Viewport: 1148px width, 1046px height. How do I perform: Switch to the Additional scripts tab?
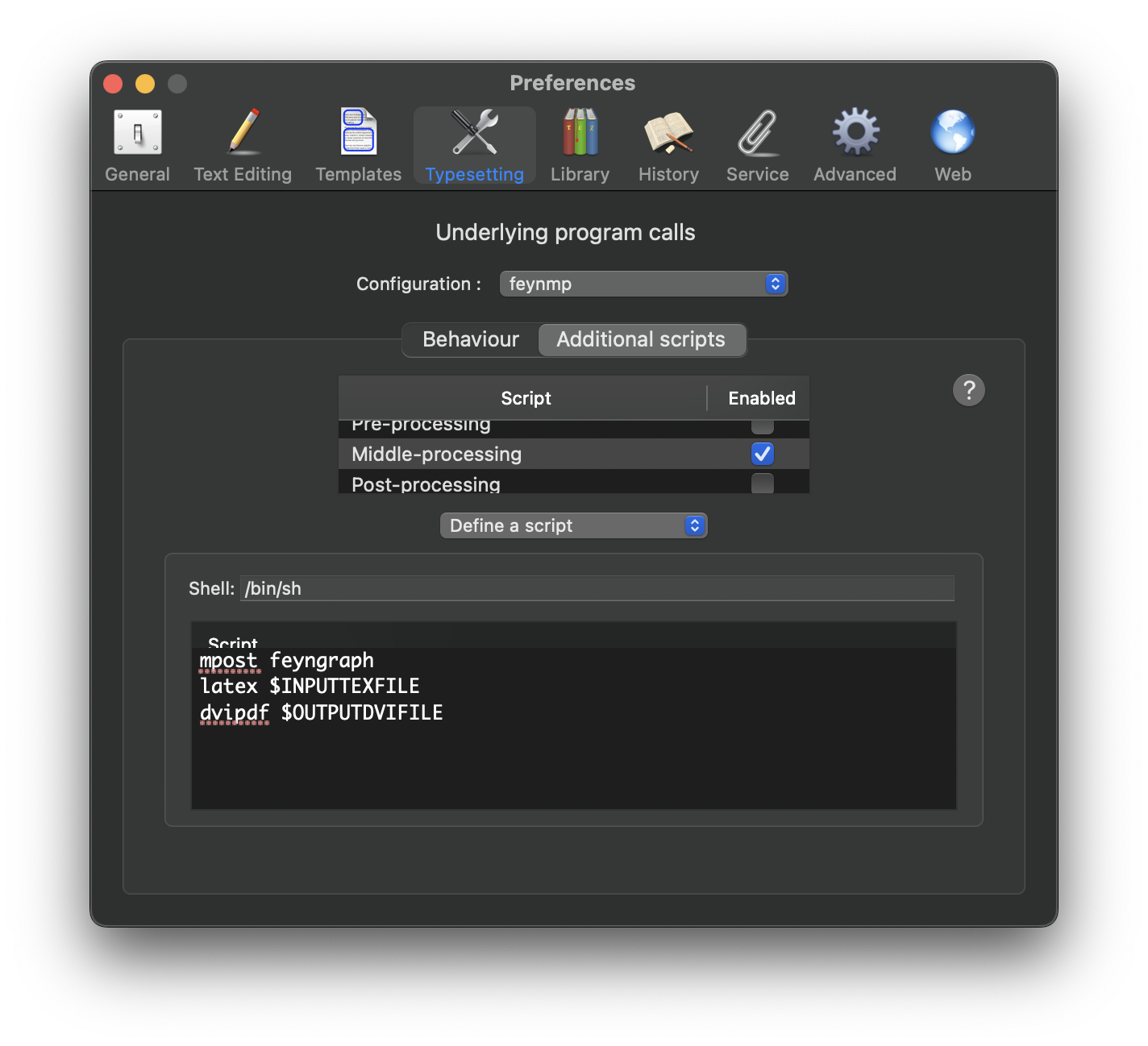click(641, 339)
